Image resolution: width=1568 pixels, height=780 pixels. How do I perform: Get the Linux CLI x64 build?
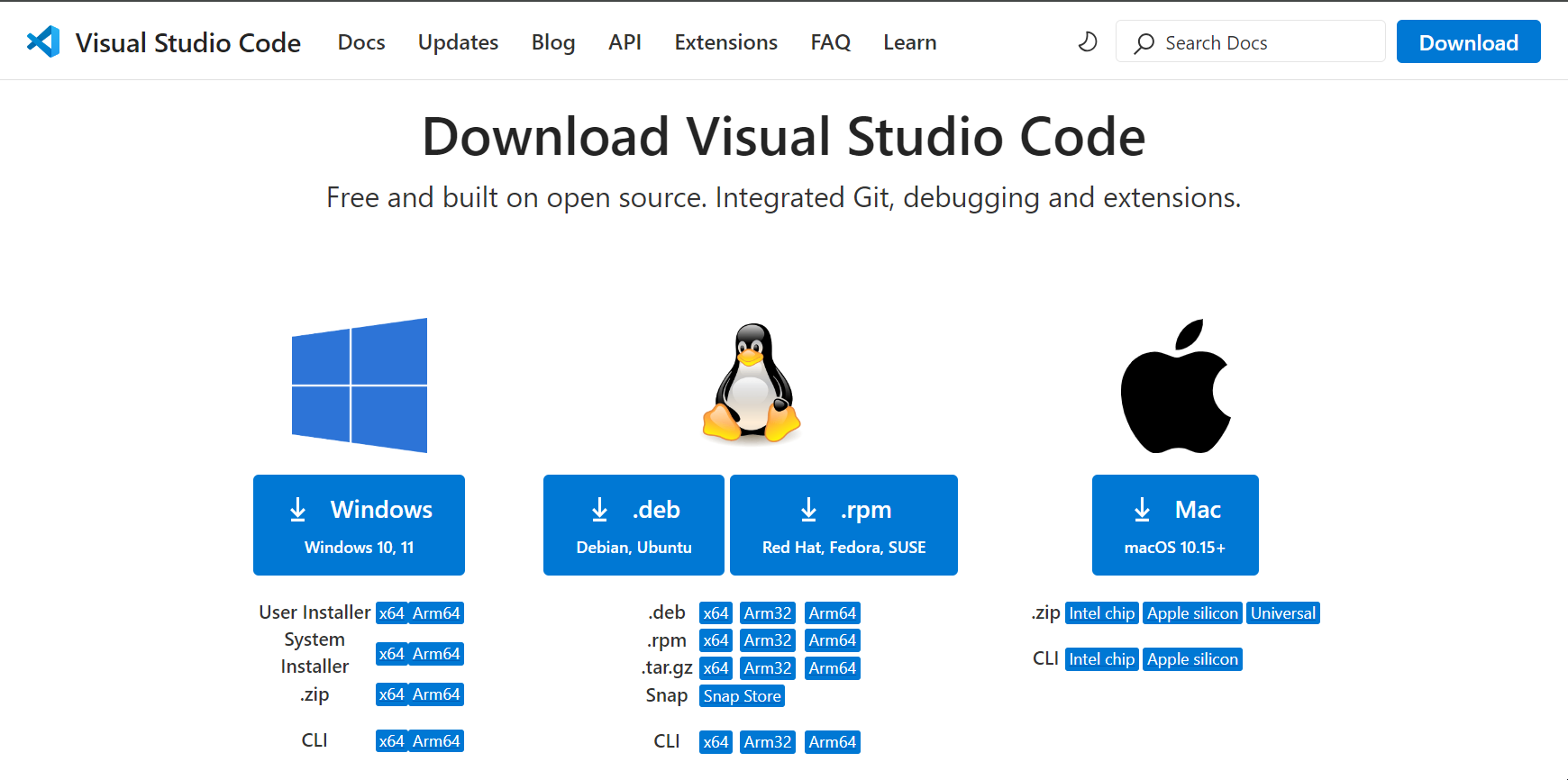click(716, 742)
